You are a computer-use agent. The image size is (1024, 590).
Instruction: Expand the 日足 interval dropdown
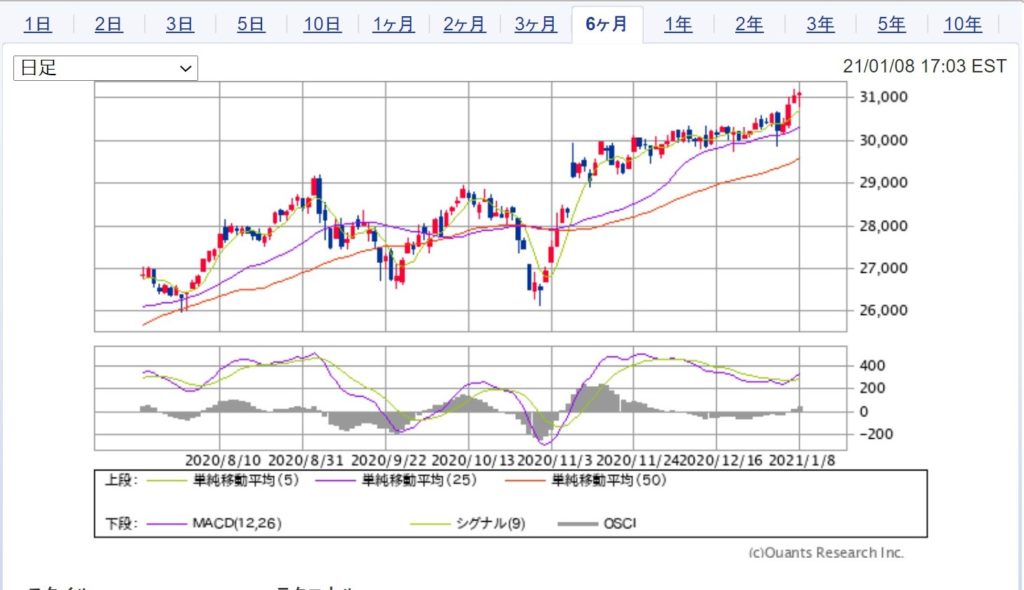[x=105, y=68]
